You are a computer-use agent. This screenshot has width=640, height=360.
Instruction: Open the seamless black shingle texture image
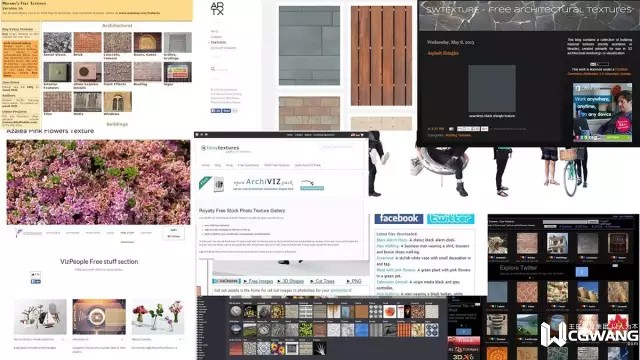click(x=491, y=88)
